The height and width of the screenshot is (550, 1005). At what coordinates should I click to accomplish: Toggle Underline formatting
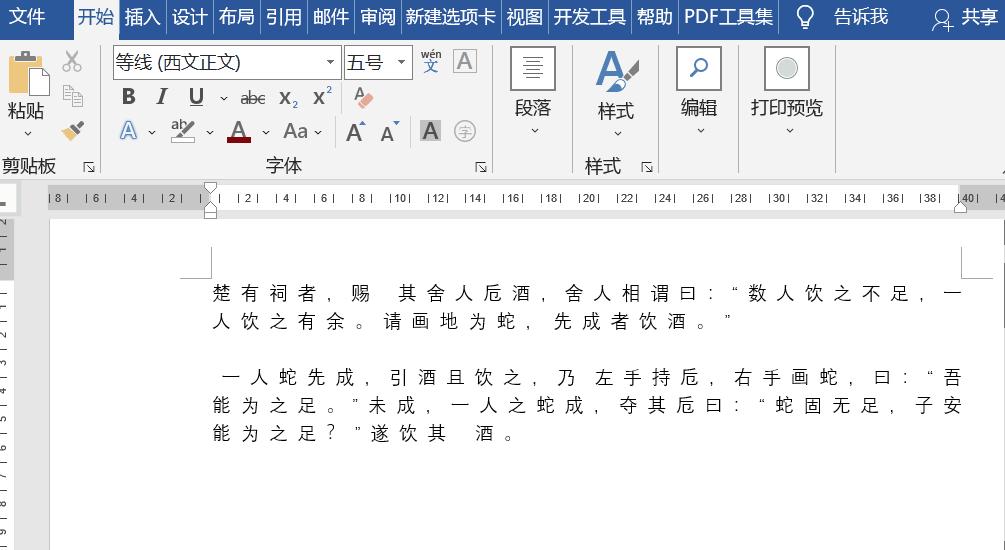coord(196,97)
